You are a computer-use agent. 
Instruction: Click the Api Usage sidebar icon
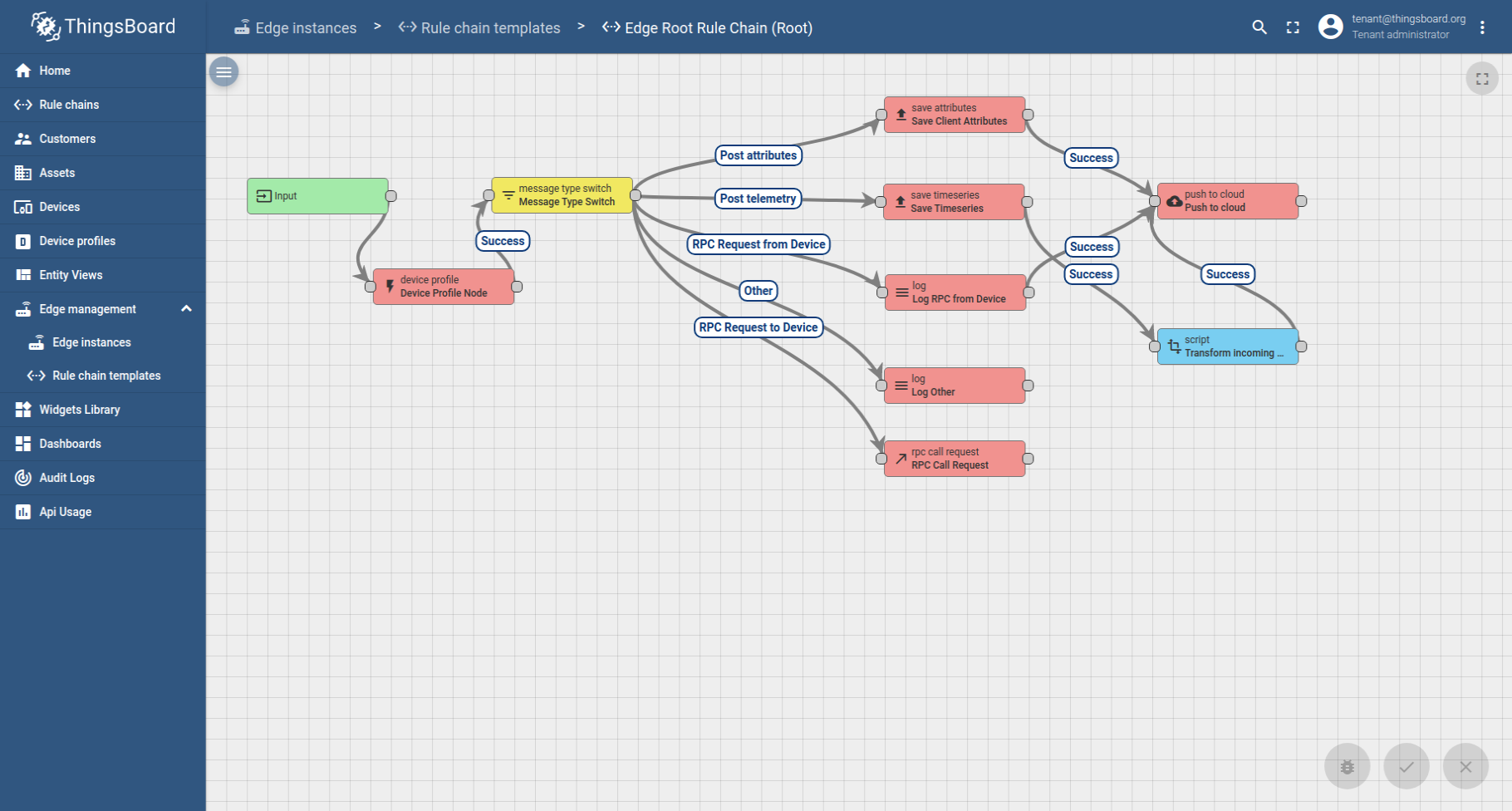click(x=23, y=512)
